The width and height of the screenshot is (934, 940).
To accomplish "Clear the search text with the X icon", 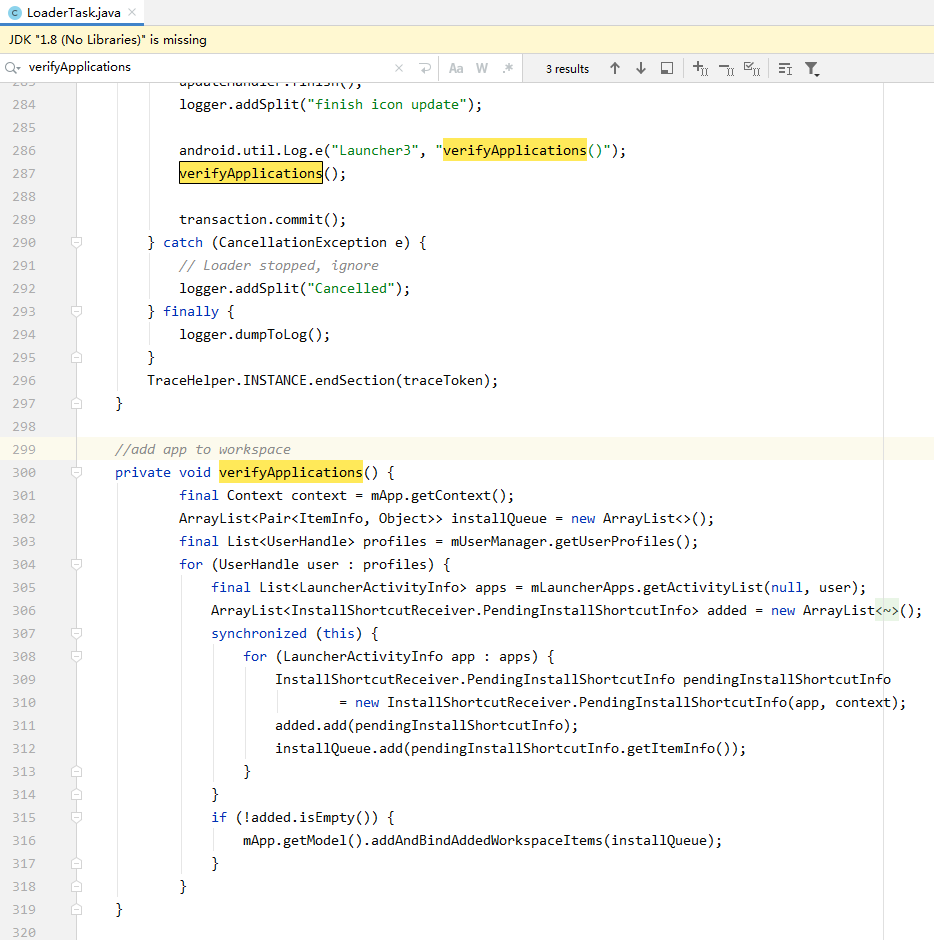I will [399, 68].
